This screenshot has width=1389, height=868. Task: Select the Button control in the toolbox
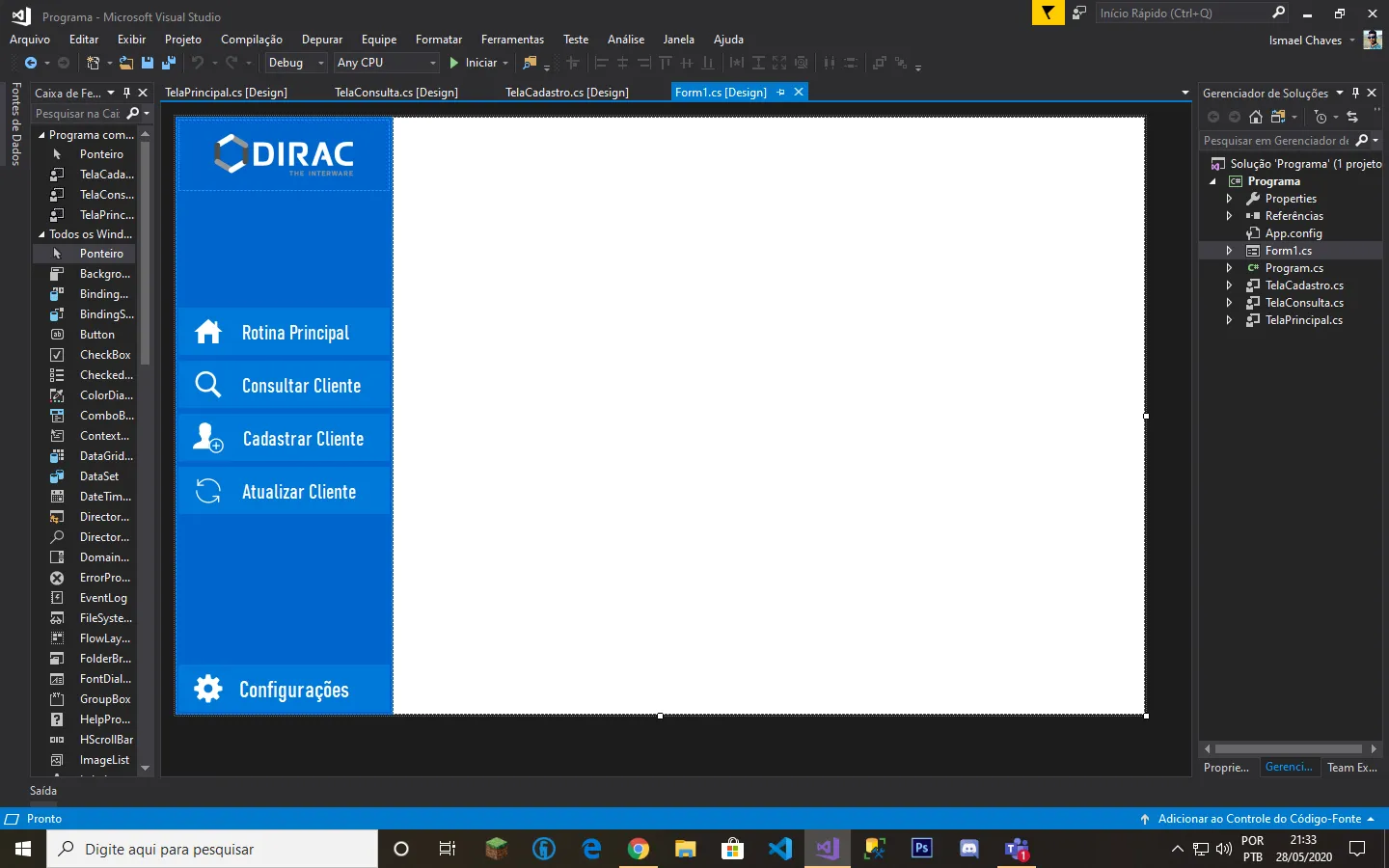pos(96,335)
